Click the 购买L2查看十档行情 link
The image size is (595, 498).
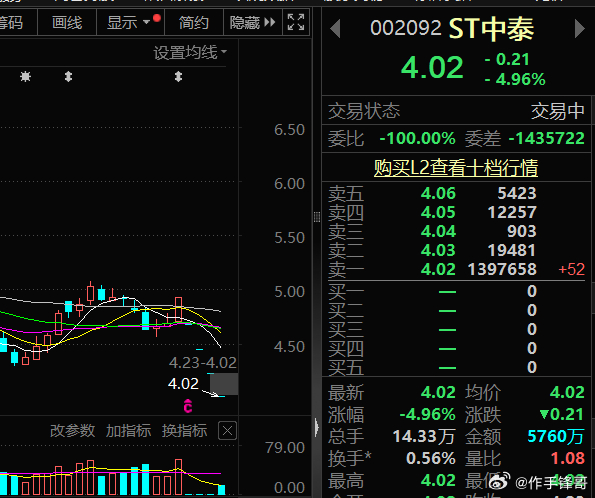(456, 168)
